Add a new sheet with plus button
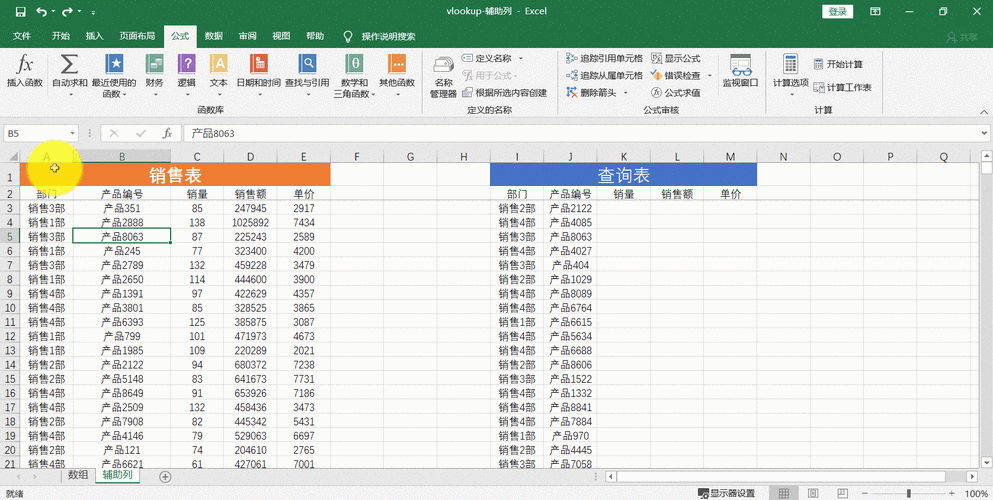Viewport: 993px width, 500px height. coord(165,477)
